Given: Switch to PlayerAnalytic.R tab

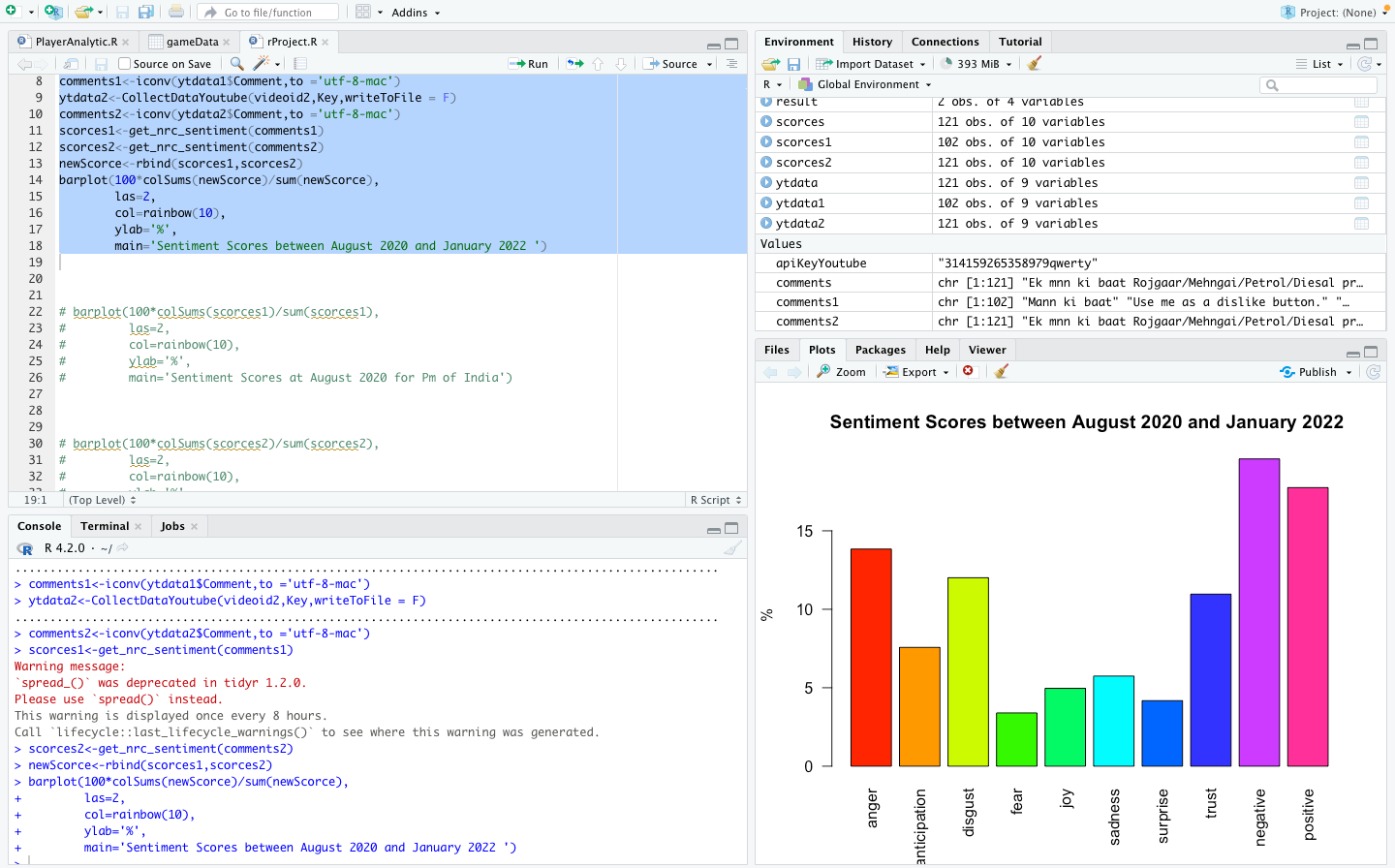Looking at the screenshot, I should (77, 42).
